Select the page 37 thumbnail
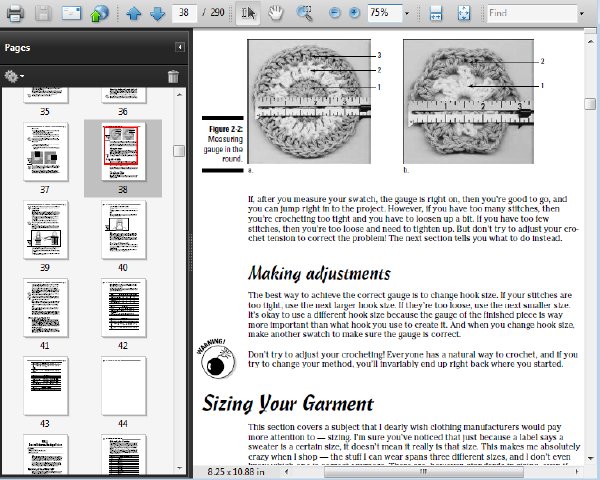The width and height of the screenshot is (600, 480). point(46,152)
